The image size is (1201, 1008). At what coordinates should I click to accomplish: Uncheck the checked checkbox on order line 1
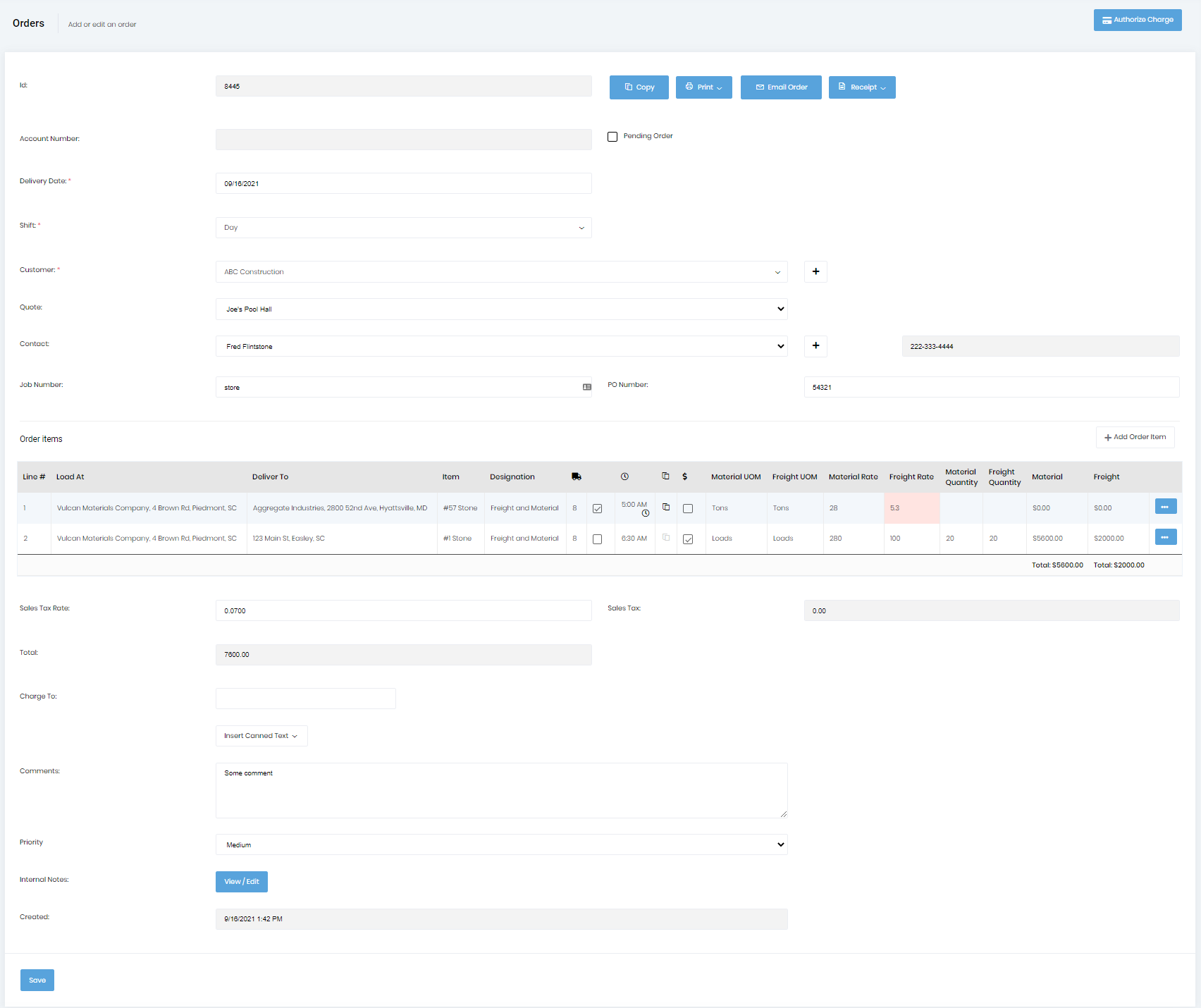598,508
